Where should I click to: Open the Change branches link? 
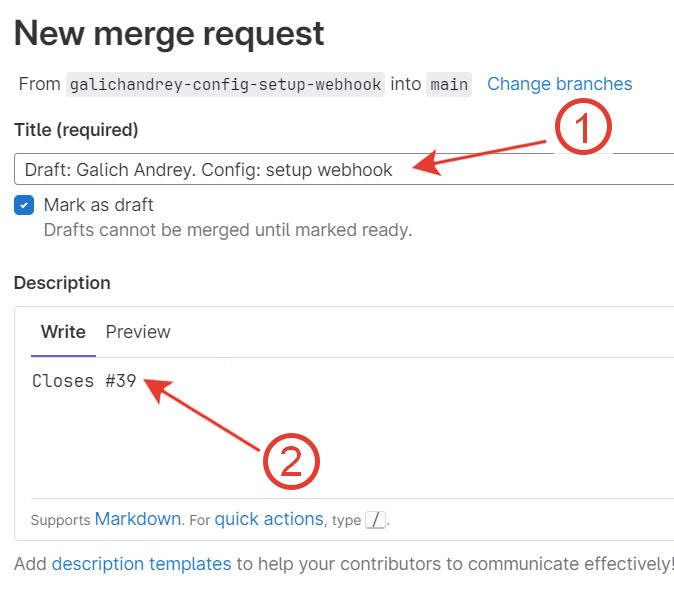[x=559, y=84]
